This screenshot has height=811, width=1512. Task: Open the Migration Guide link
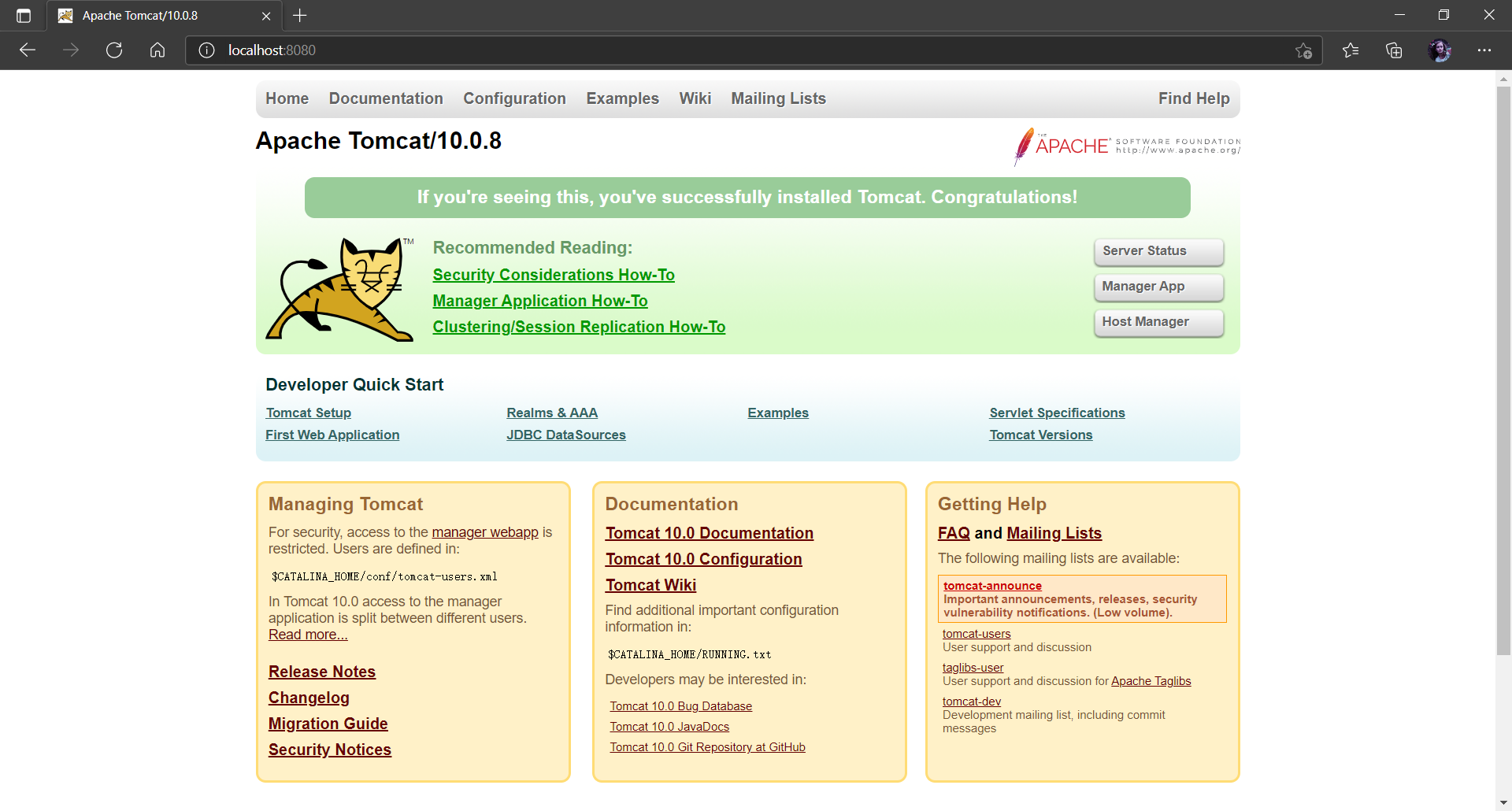pos(328,724)
